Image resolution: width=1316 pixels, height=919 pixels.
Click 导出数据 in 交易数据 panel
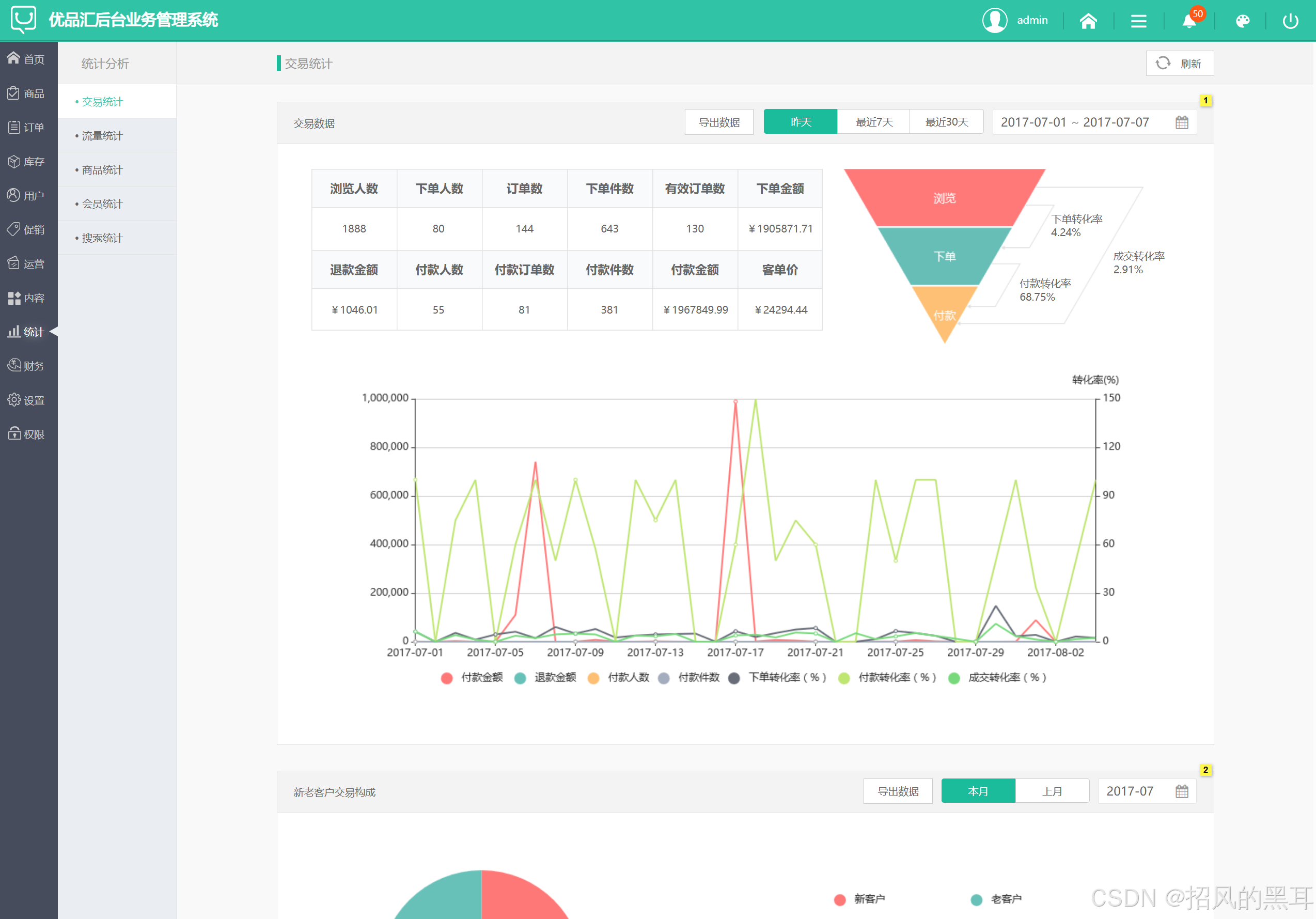(719, 122)
